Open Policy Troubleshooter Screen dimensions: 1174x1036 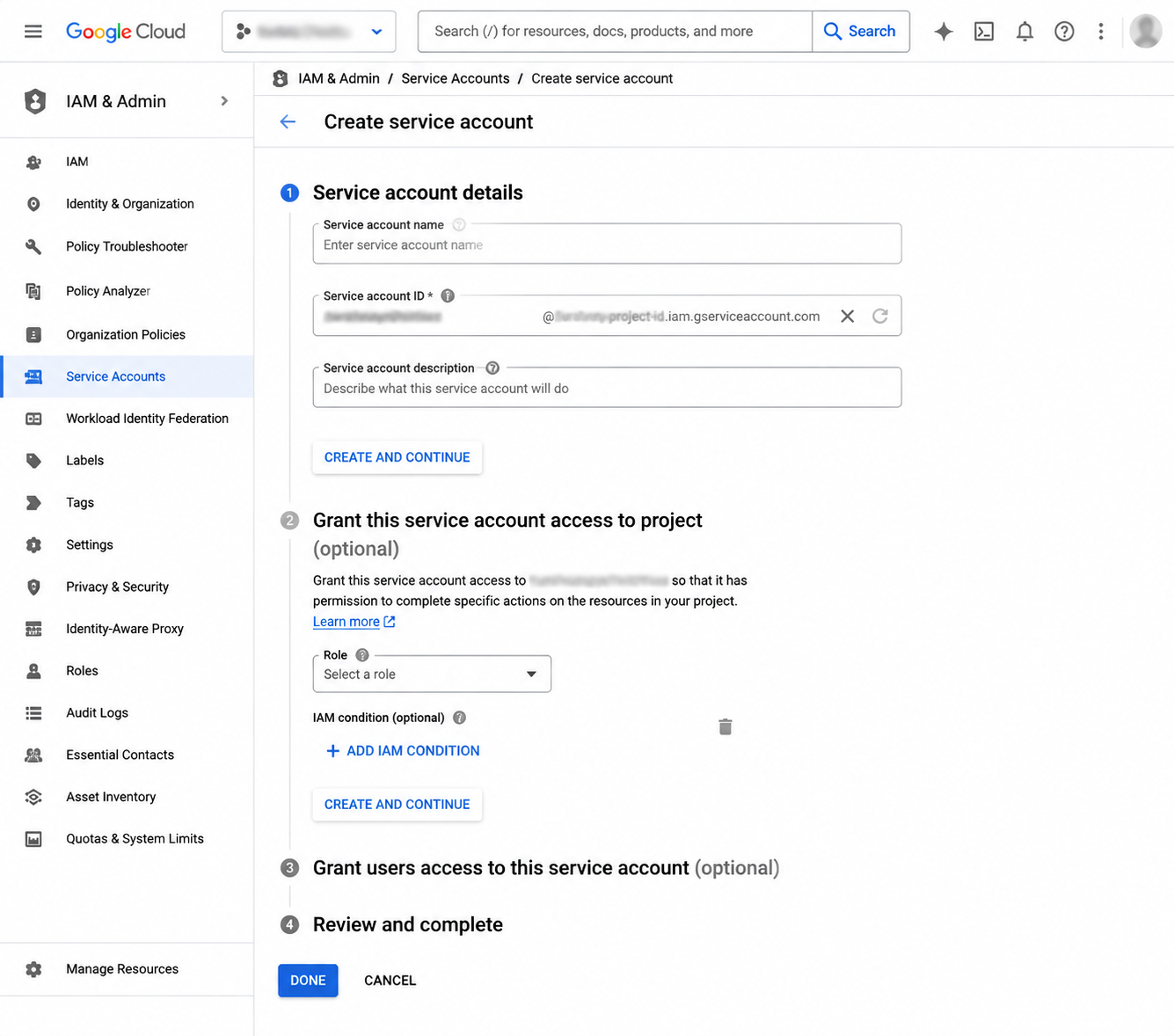pyautogui.click(x=128, y=246)
